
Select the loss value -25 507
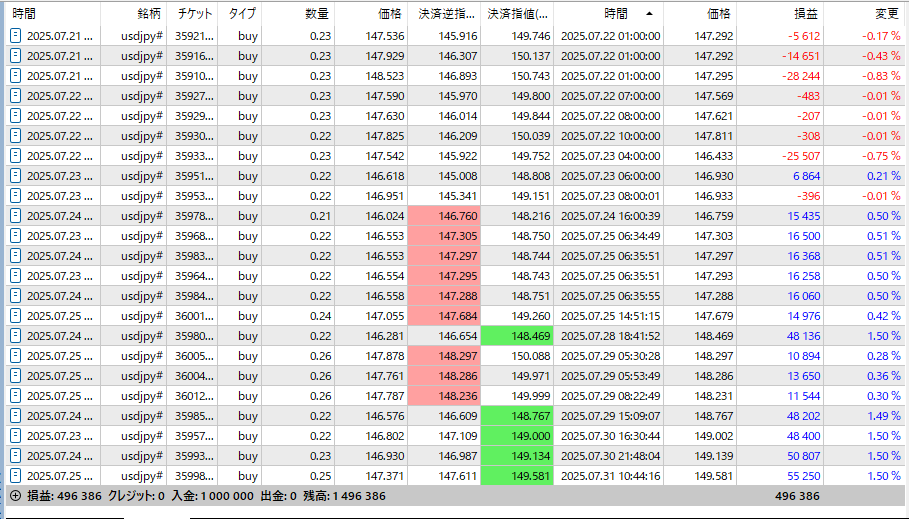tap(801, 156)
